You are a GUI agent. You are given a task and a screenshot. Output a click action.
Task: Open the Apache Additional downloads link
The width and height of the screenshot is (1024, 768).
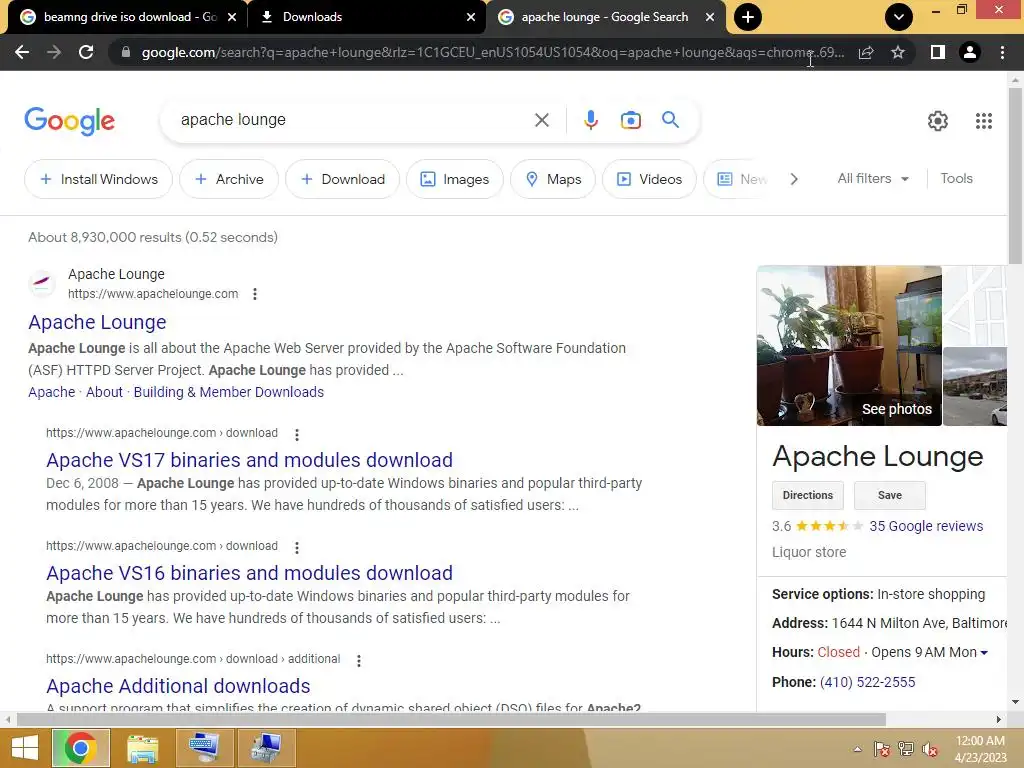178,686
